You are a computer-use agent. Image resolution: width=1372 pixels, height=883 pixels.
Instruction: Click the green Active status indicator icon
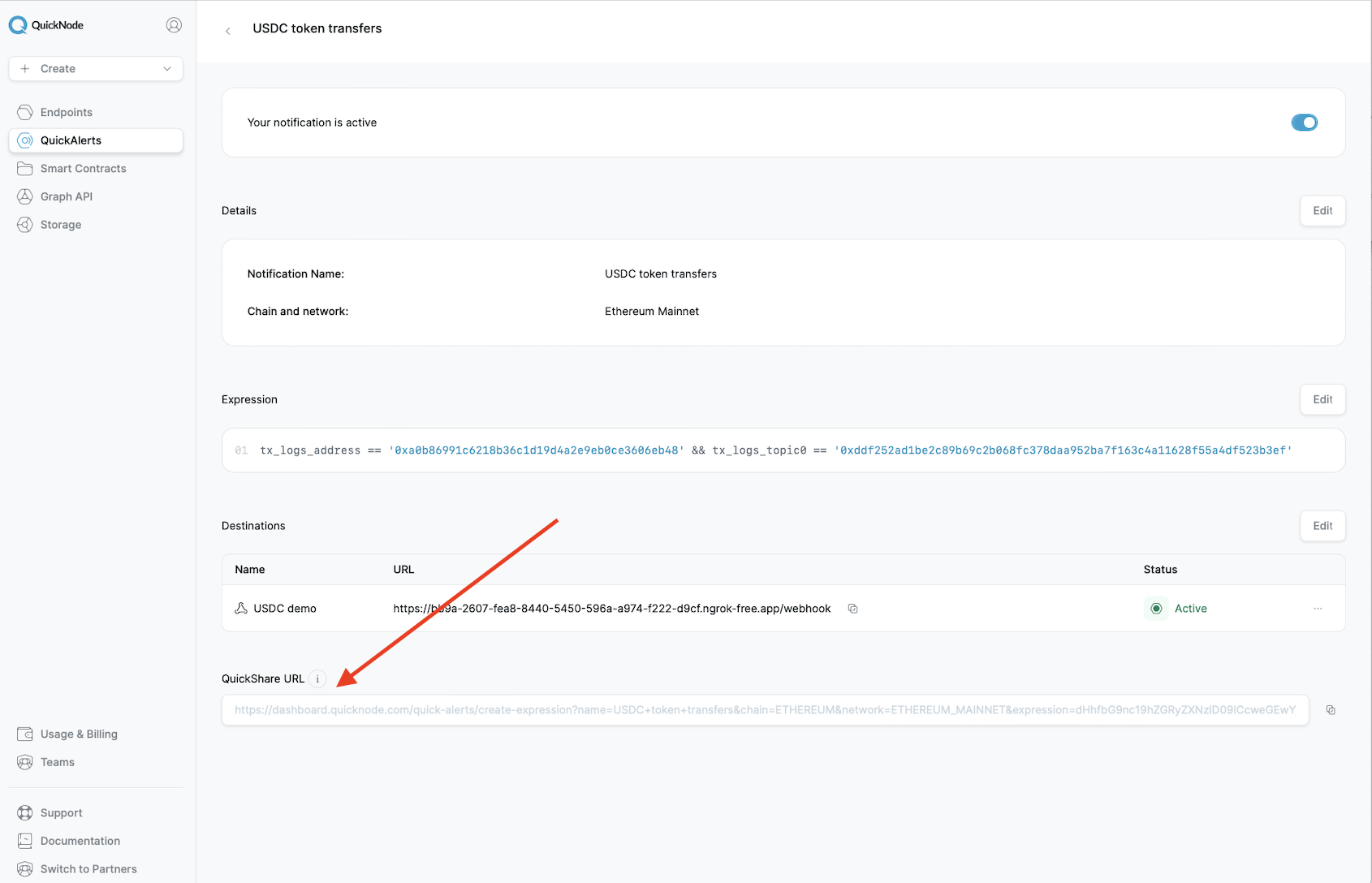[1156, 609]
